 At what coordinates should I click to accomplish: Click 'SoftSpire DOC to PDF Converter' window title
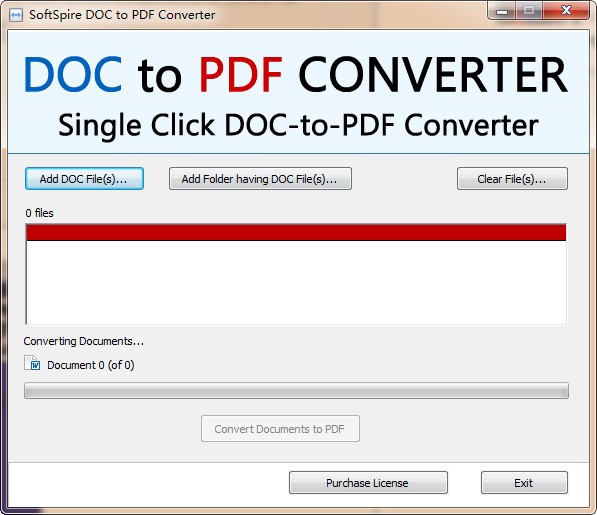click(x=122, y=15)
